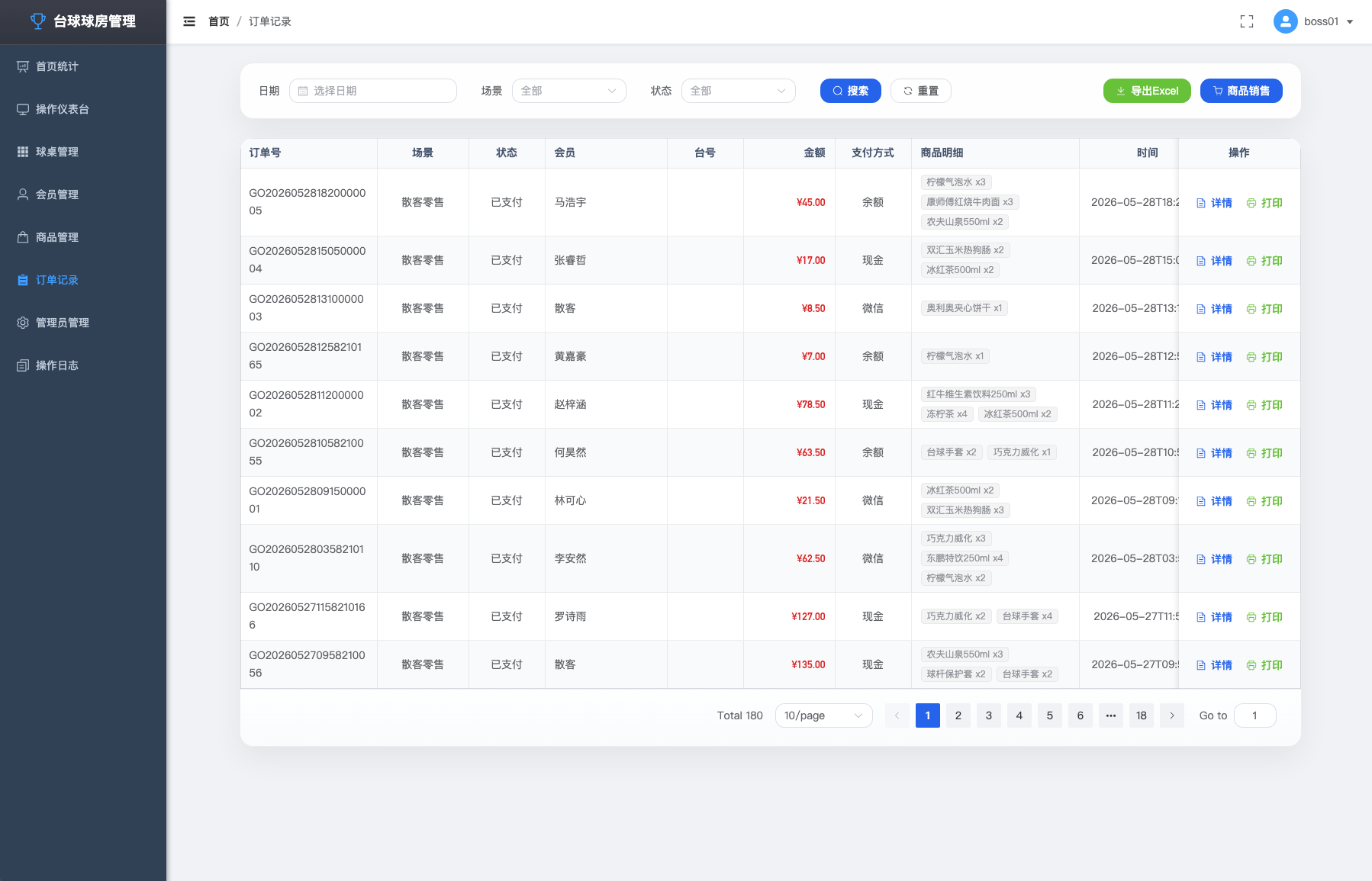
Task: Open 详情 for 林可心's order
Action: pos(1214,501)
